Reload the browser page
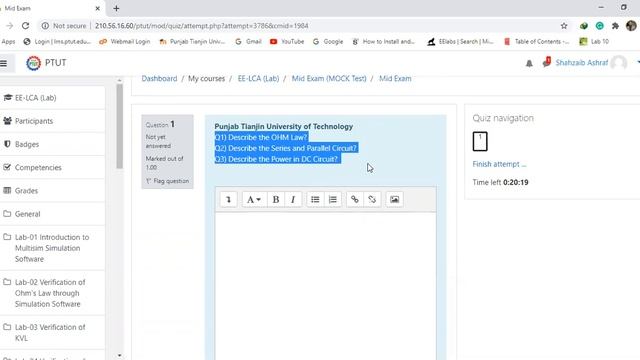Image resolution: width=640 pixels, height=360 pixels. pyautogui.click(x=25, y=26)
